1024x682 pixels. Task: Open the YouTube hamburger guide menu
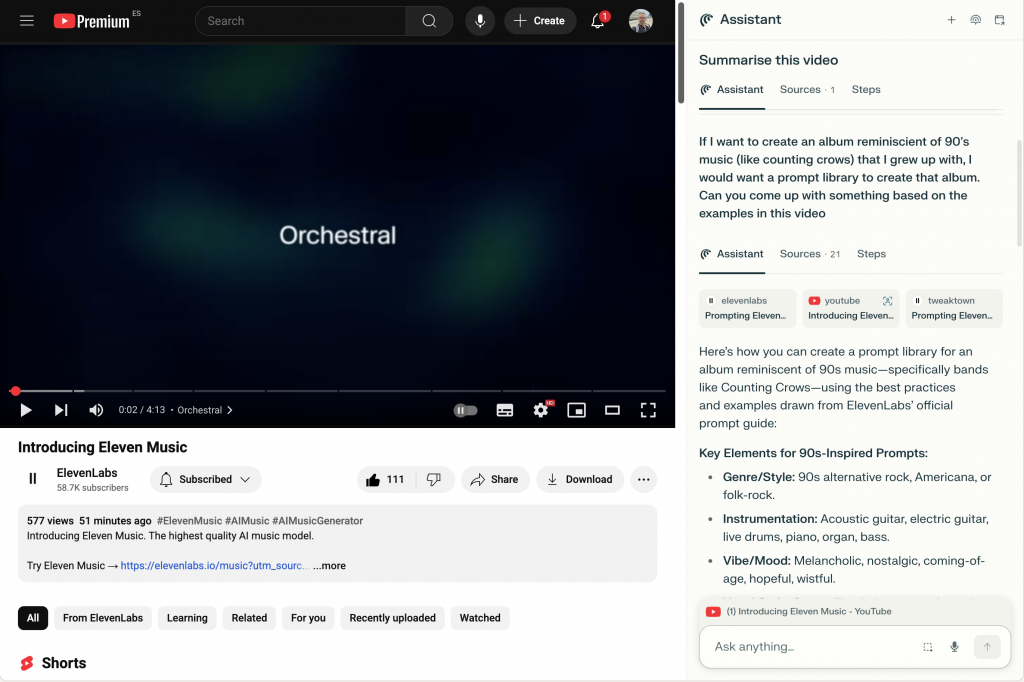pyautogui.click(x=27, y=21)
